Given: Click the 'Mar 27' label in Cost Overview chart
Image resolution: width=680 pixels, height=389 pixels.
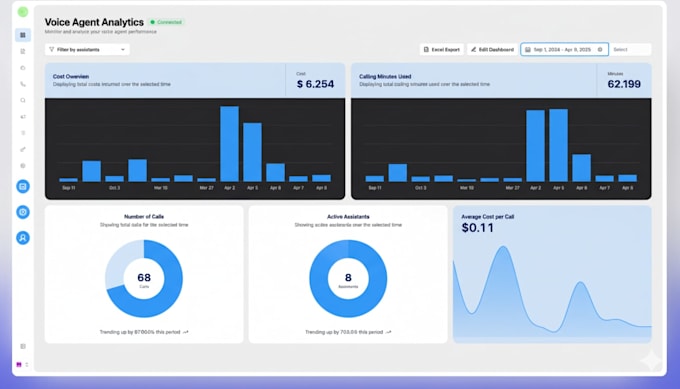Looking at the screenshot, I should (x=206, y=188).
